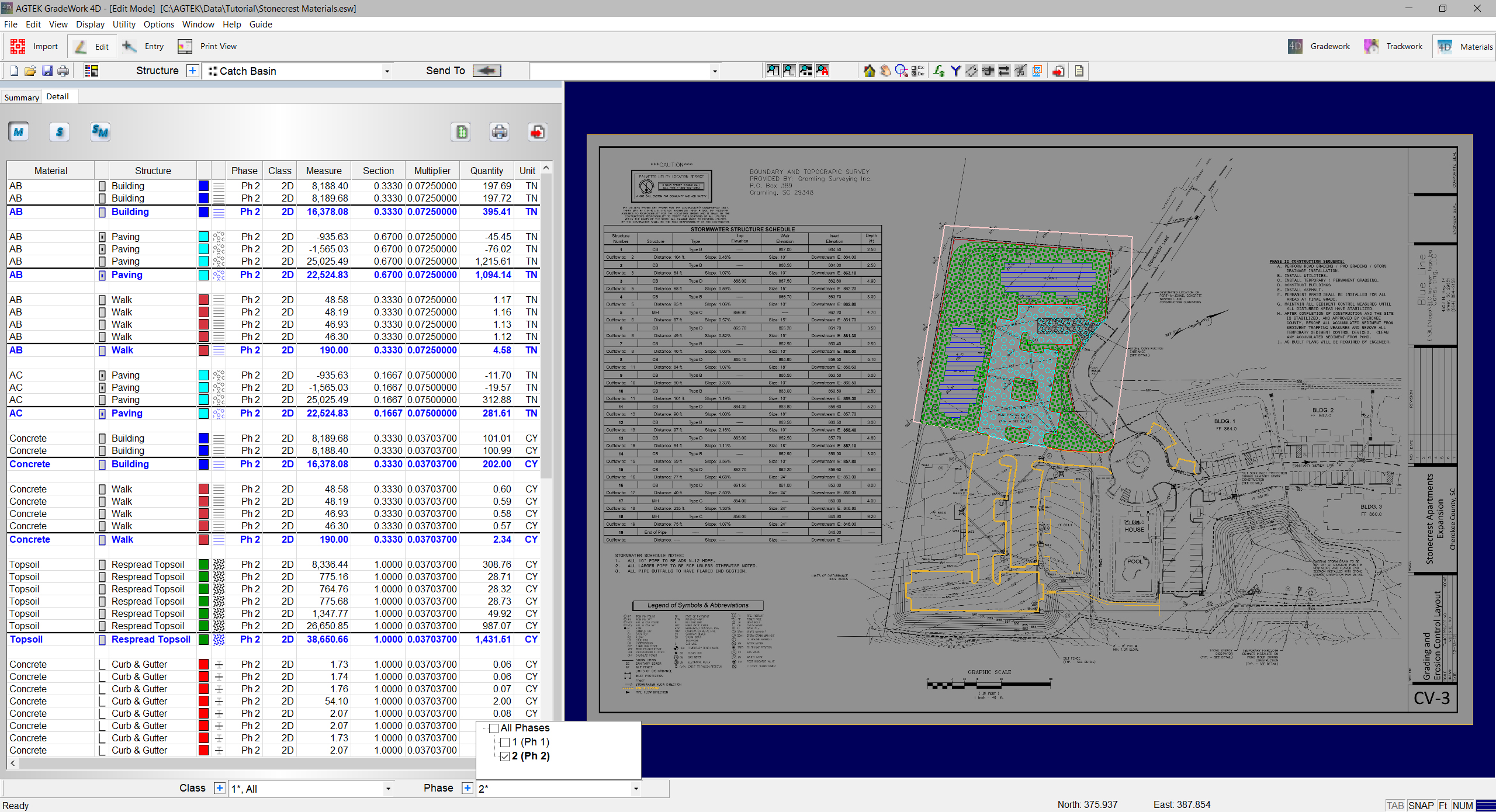The height and width of the screenshot is (812, 1496).
Task: Click the home view house icon
Action: (x=870, y=71)
